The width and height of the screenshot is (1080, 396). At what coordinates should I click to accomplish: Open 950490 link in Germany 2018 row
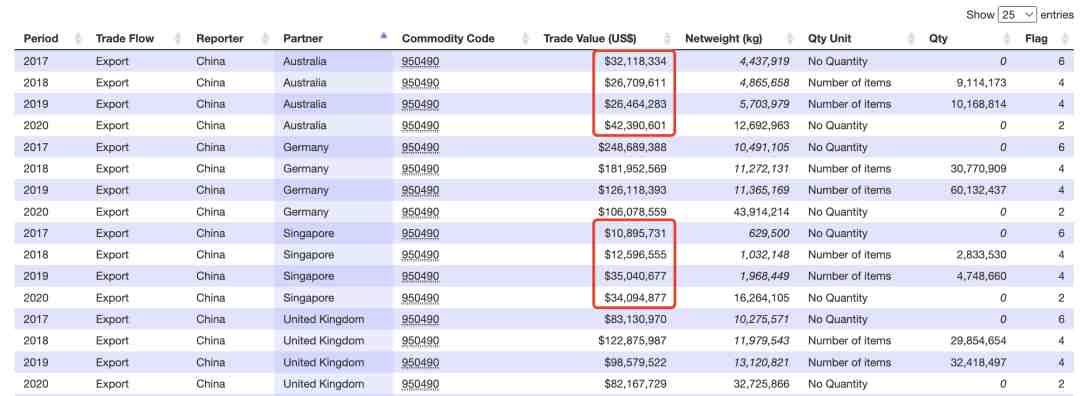tap(420, 169)
